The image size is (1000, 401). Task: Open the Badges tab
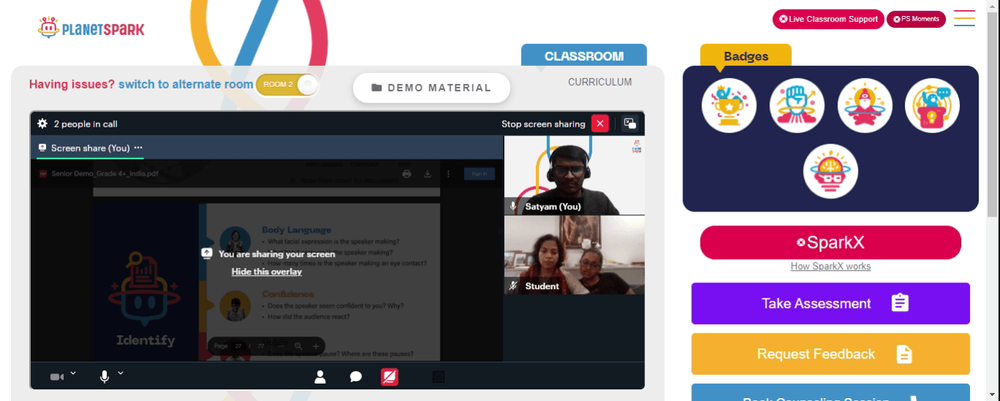point(746,56)
